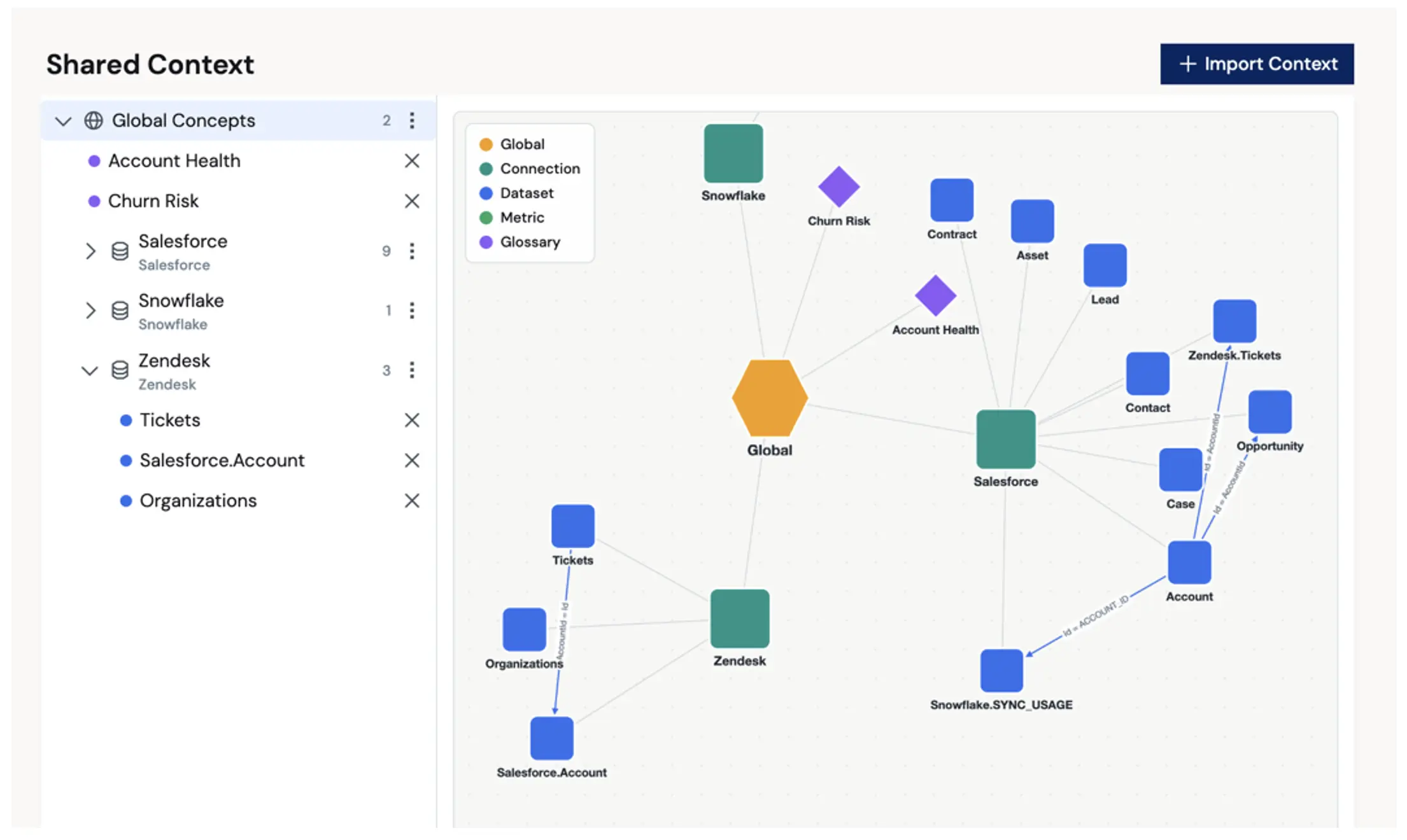Viewport: 1407px width, 840px height.
Task: Open the Snowflake row more options menu
Action: [412, 311]
